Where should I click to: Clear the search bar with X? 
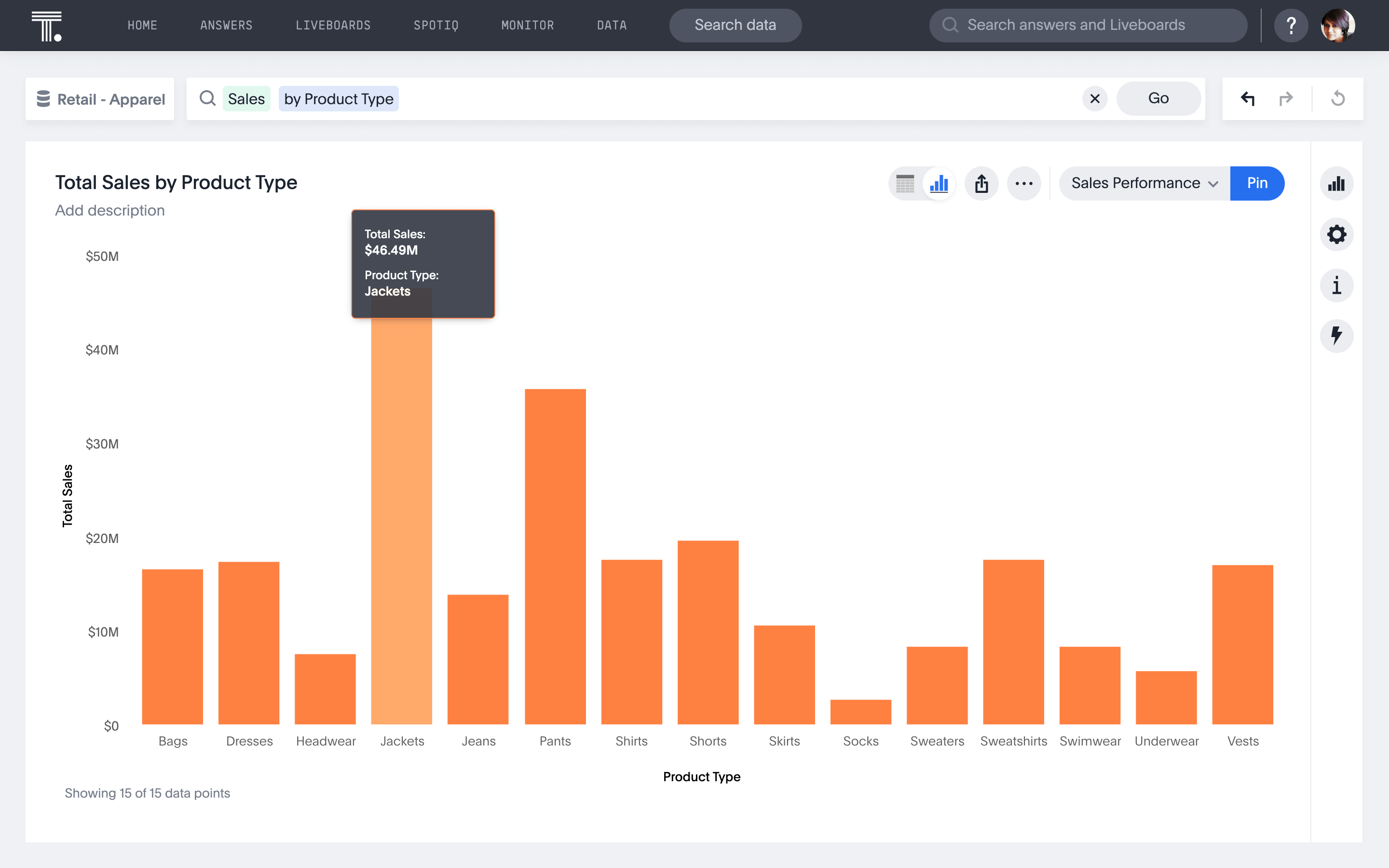coord(1094,99)
